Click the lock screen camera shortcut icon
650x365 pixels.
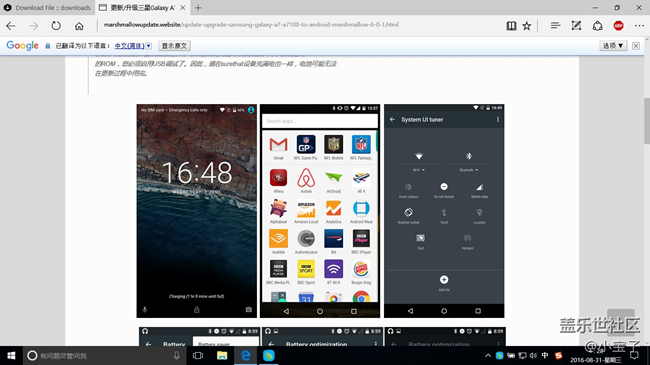248,309
